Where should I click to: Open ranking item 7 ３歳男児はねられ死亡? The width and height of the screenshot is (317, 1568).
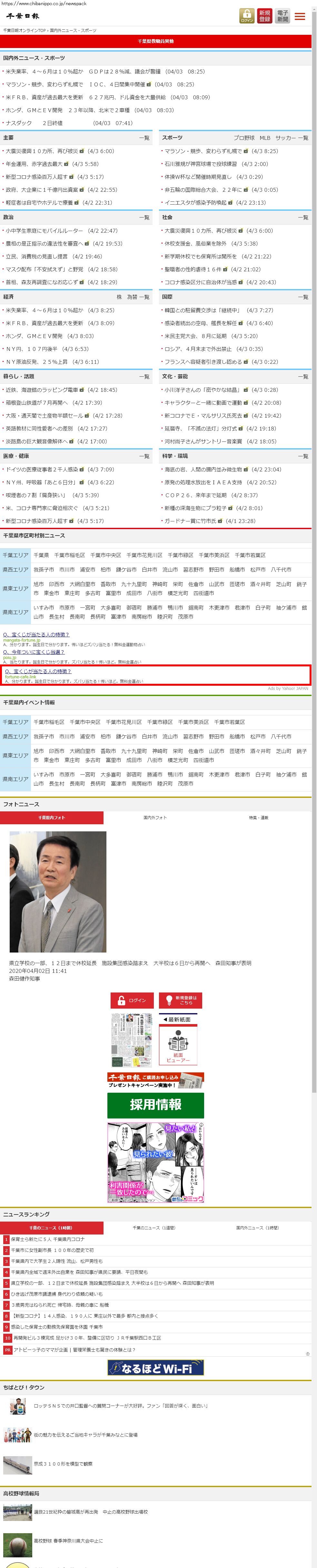60,1304
